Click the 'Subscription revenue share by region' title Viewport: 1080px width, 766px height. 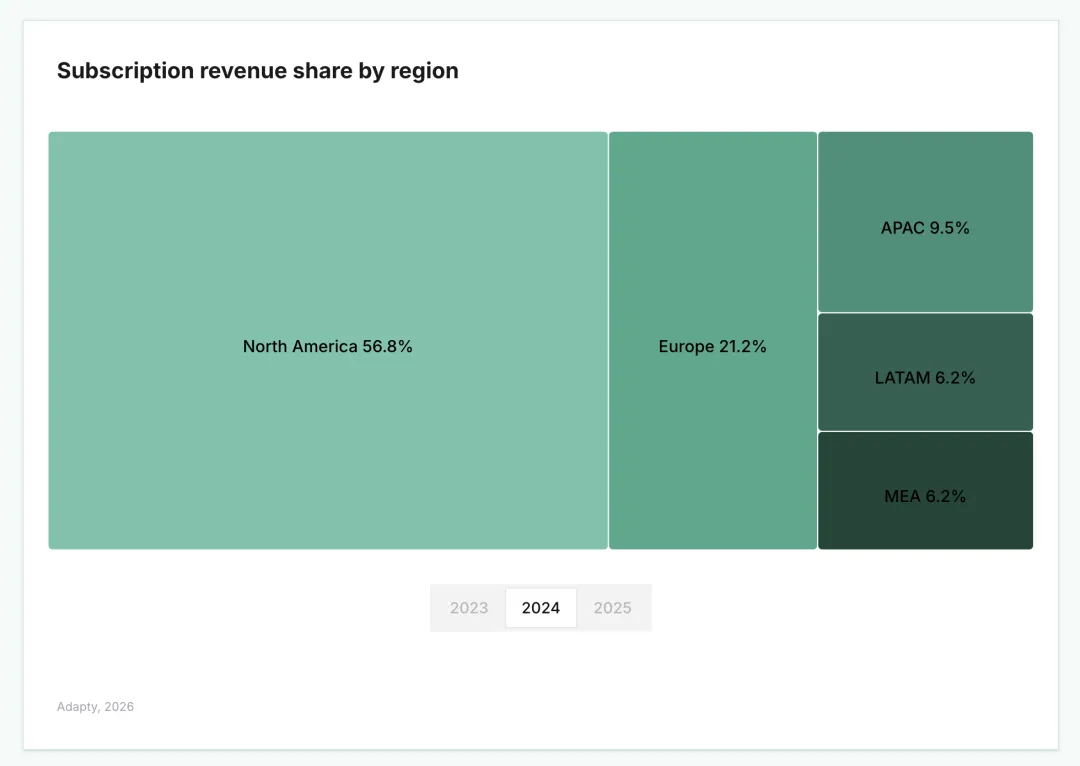pos(258,71)
